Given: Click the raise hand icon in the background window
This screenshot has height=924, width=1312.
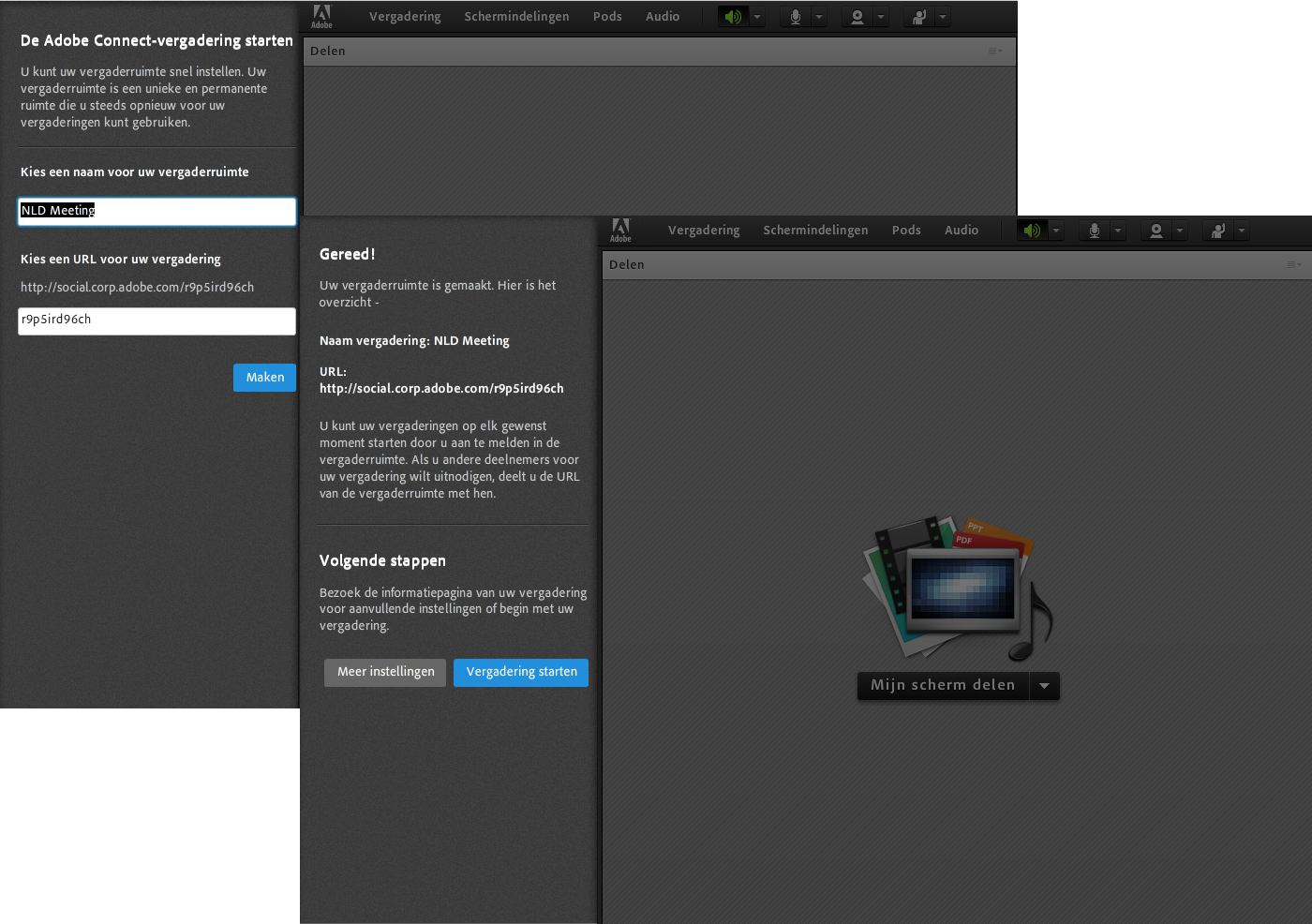Looking at the screenshot, I should 919,17.
